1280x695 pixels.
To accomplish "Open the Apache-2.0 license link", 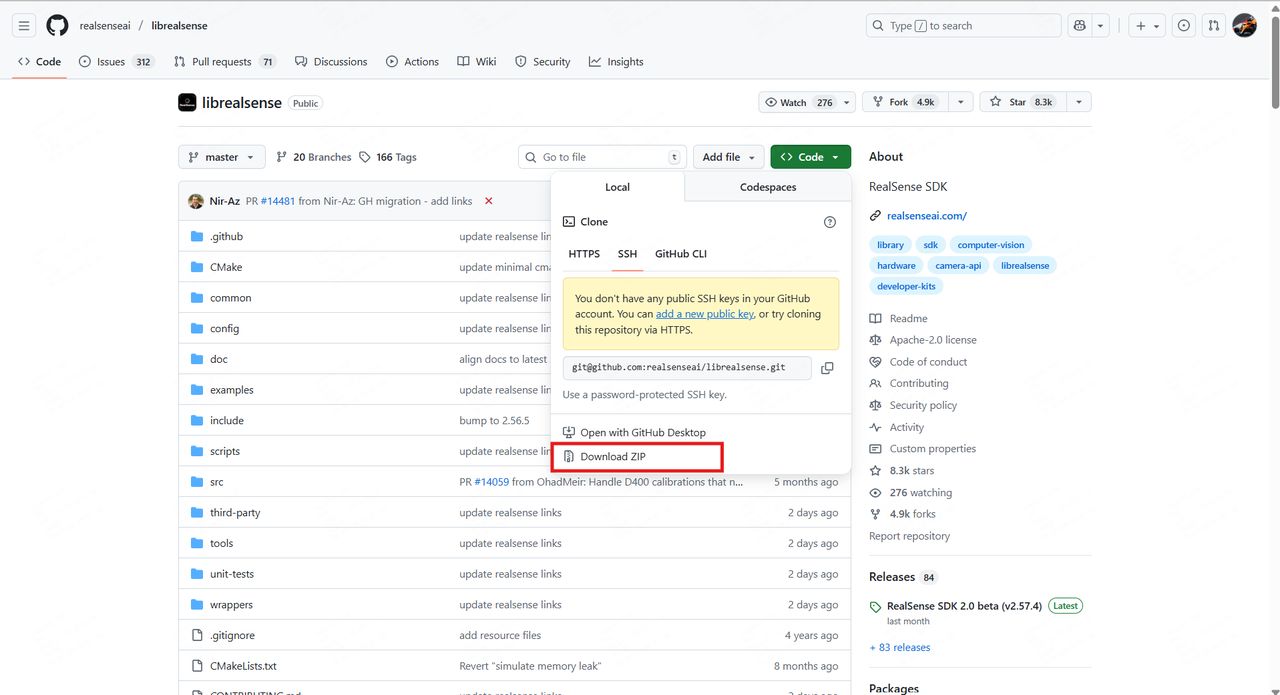I will click(933, 340).
